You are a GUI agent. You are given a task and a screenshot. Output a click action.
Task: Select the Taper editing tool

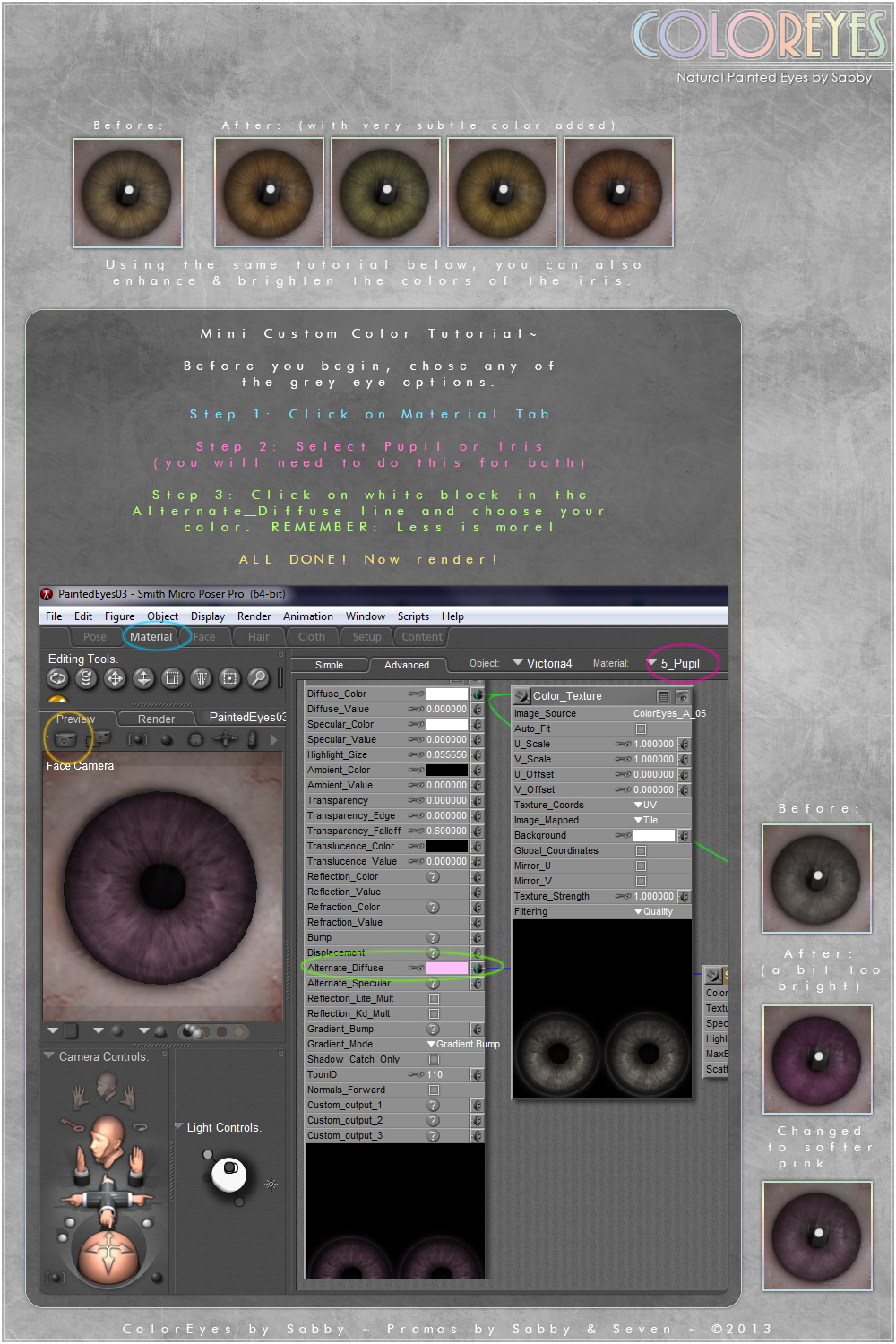click(201, 678)
